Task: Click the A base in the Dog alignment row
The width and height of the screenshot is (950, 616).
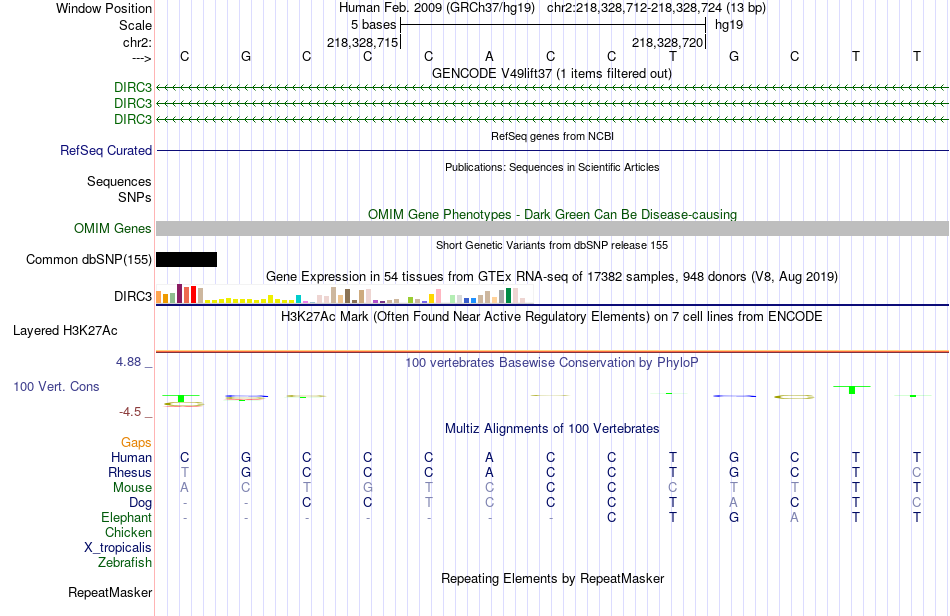Action: (x=734, y=503)
